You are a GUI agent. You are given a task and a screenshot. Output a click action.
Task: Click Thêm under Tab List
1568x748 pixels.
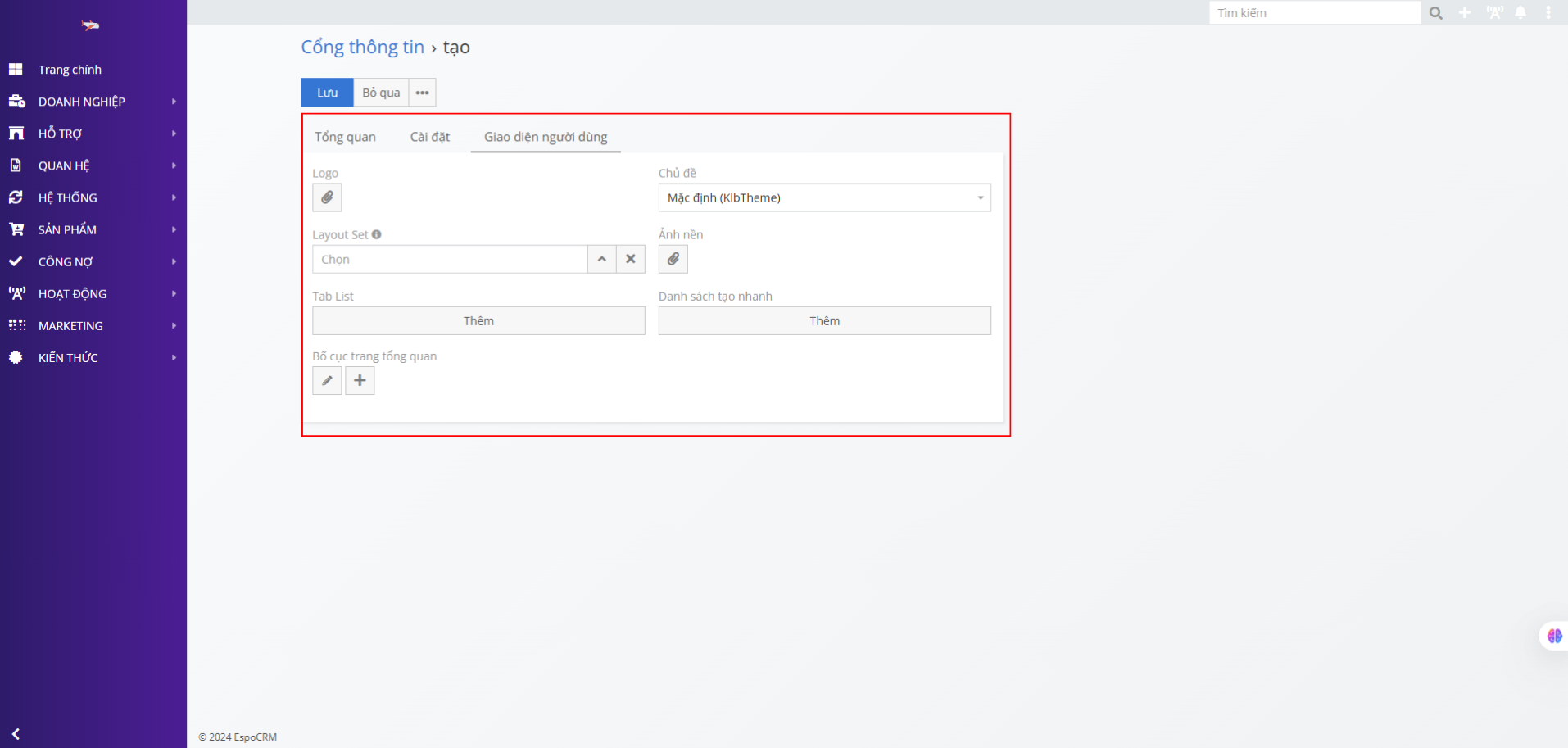(478, 321)
